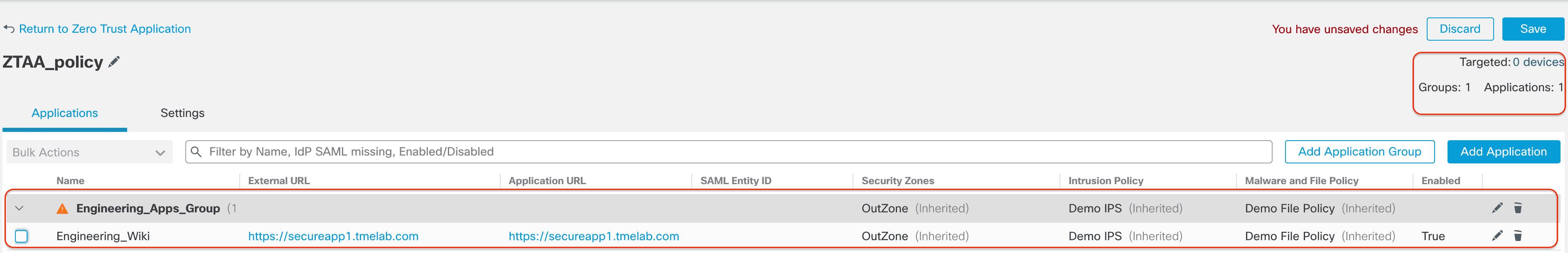Switch to the Applications tab
1568x253 pixels.
[x=64, y=113]
